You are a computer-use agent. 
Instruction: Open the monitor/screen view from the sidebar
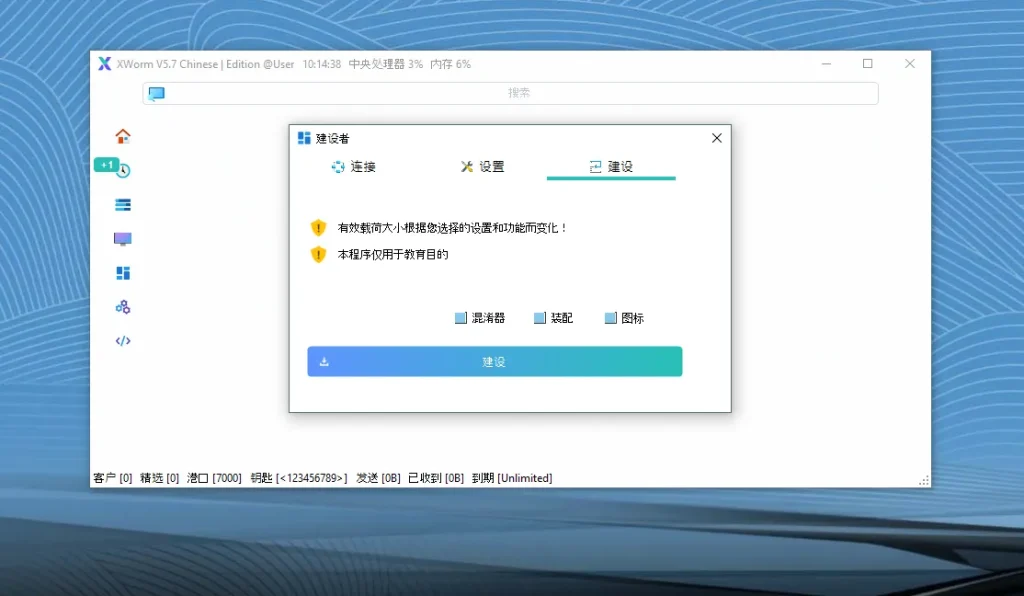[122, 238]
